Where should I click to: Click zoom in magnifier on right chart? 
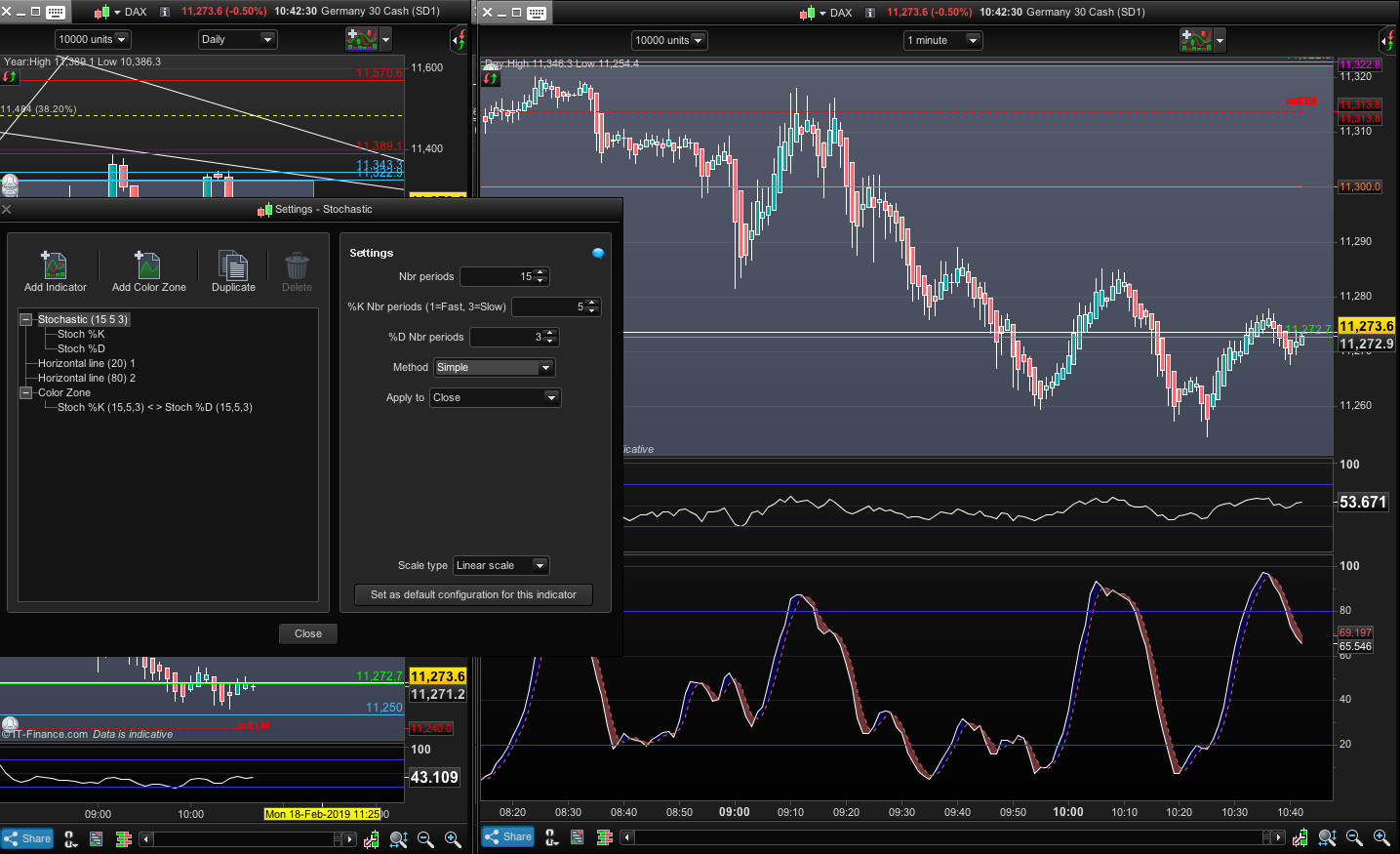pyautogui.click(x=1381, y=837)
